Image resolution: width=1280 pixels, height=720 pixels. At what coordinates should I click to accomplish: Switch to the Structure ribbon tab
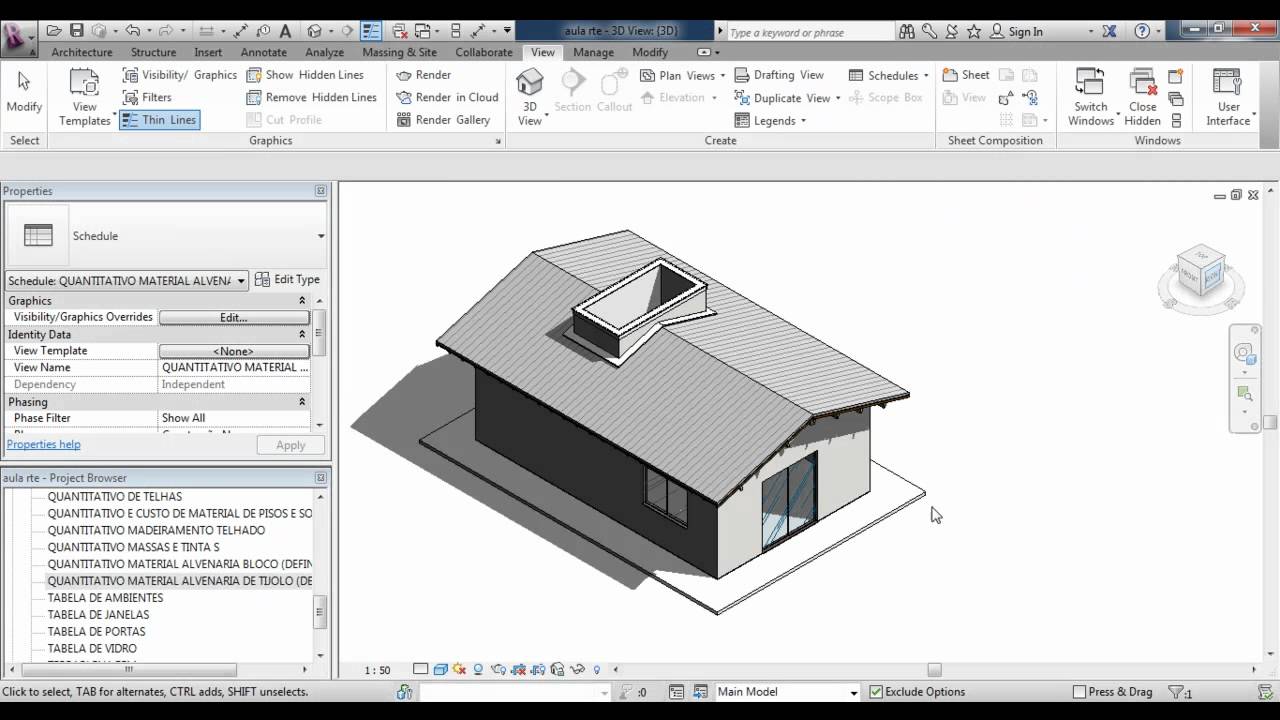(x=153, y=52)
